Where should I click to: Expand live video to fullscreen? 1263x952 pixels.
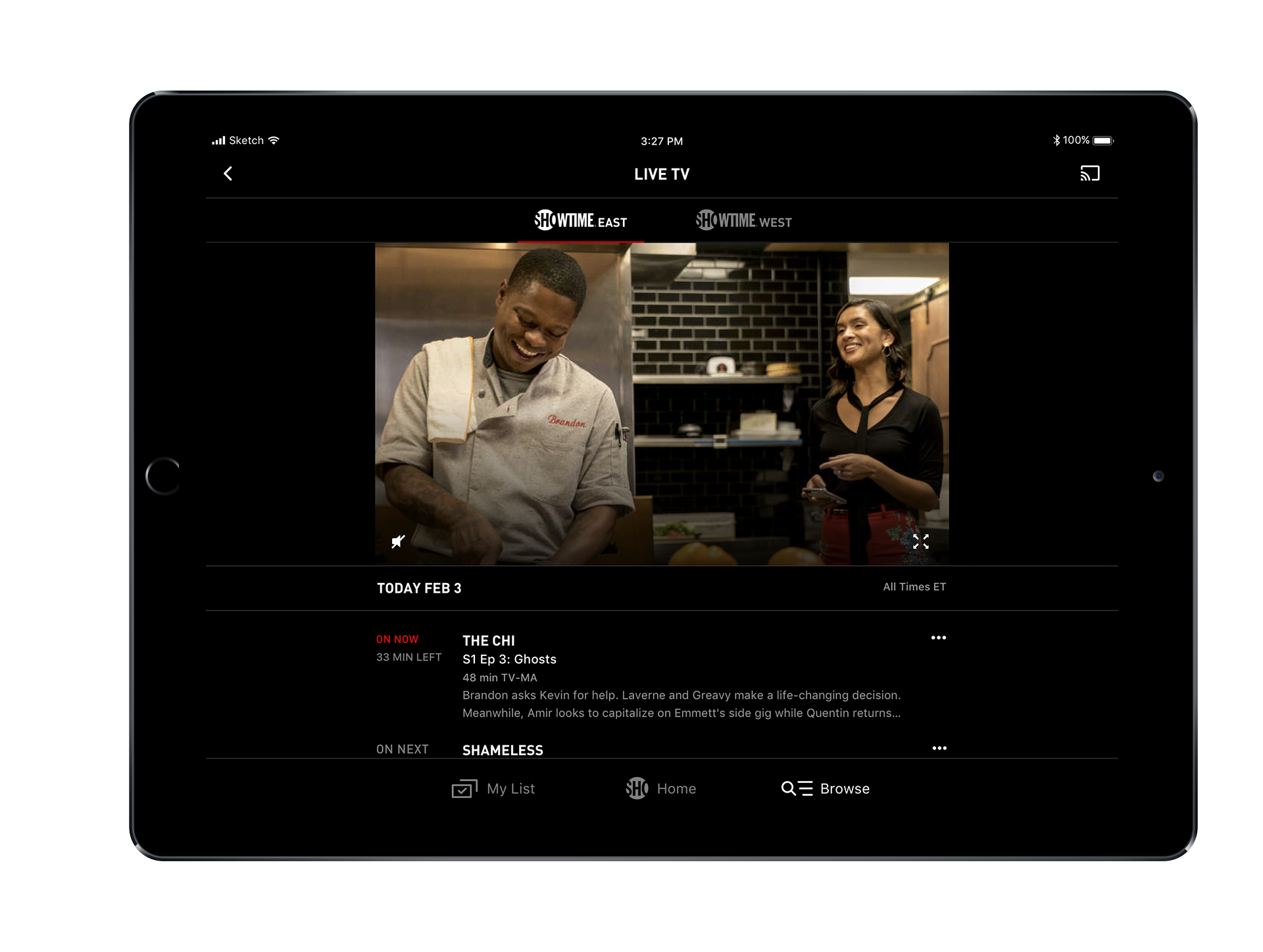(920, 541)
